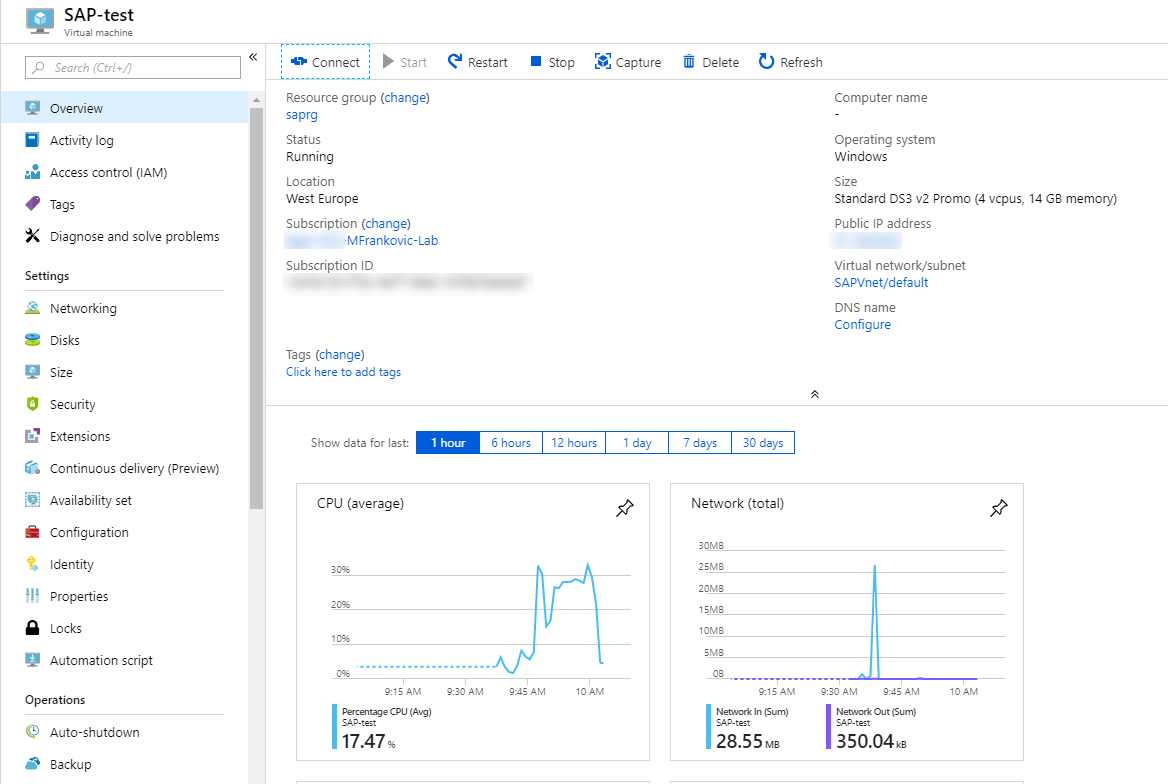This screenshot has height=784, width=1168.
Task: Capture the VM image
Action: coord(628,62)
